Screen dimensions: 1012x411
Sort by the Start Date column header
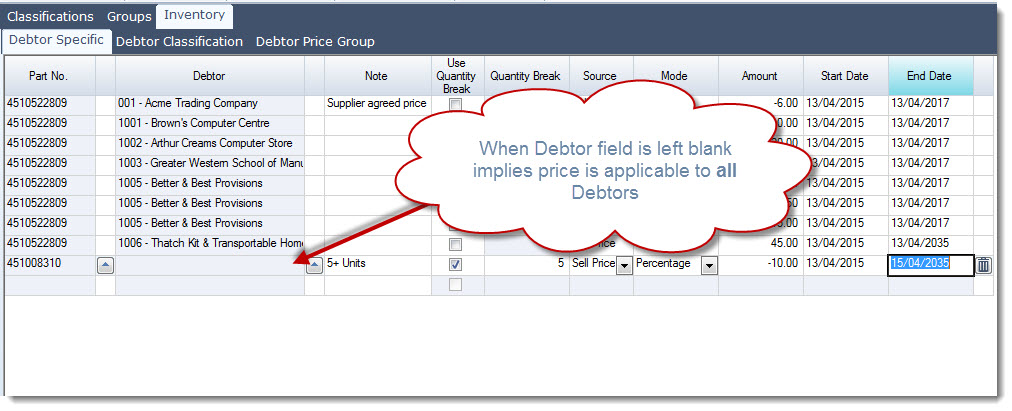845,76
